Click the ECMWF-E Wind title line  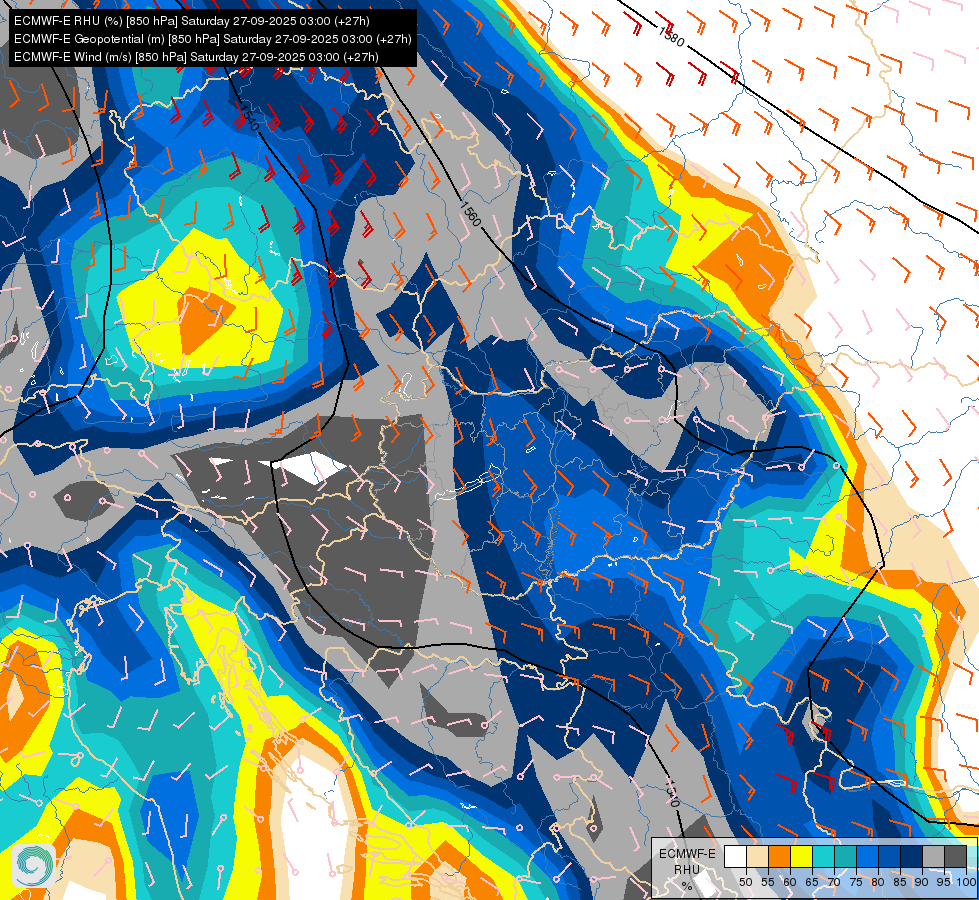(x=196, y=57)
